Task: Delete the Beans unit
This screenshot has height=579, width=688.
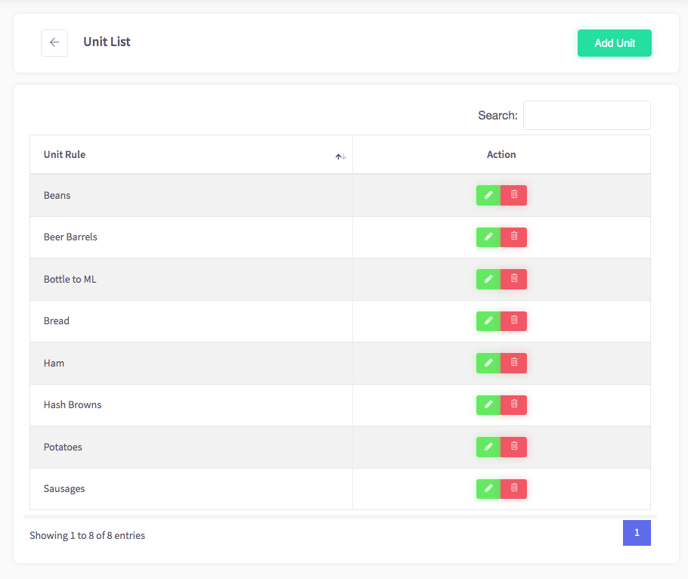Action: click(x=514, y=195)
